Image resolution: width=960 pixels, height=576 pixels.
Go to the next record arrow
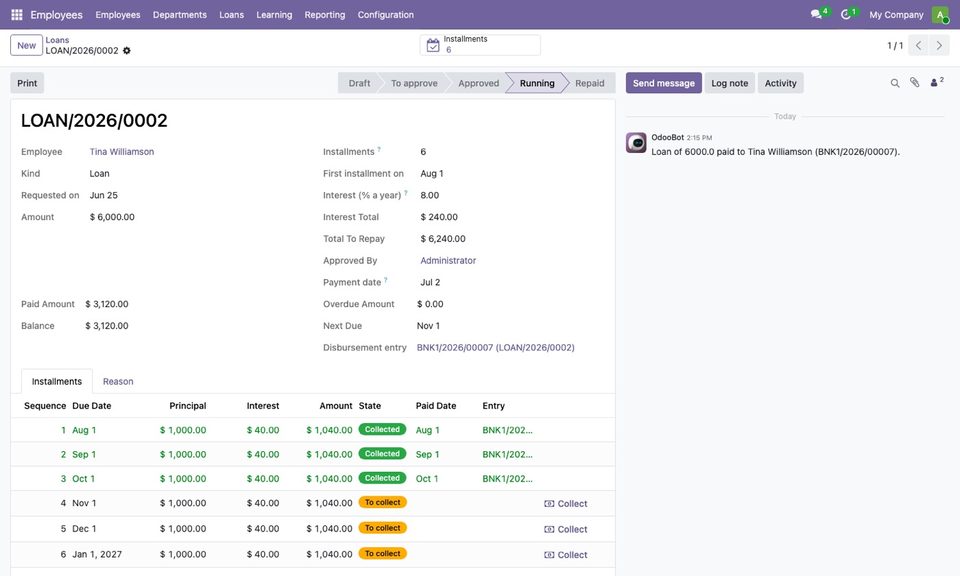(939, 45)
